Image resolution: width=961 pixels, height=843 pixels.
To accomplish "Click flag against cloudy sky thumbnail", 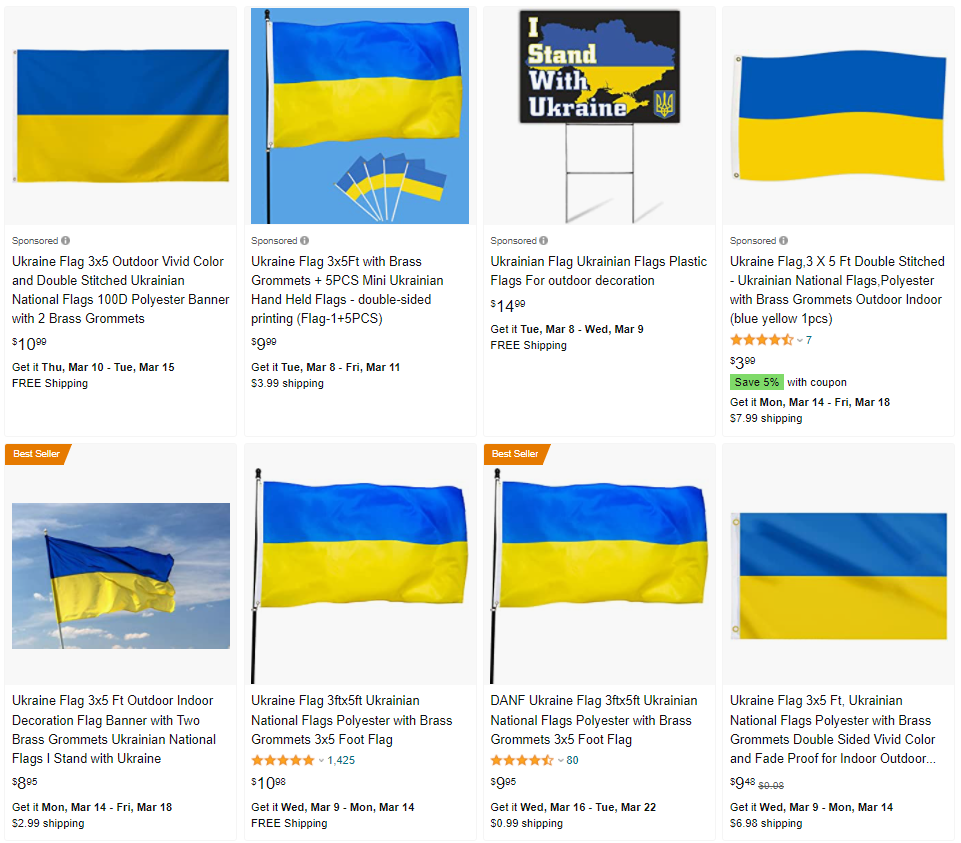I will 121,576.
